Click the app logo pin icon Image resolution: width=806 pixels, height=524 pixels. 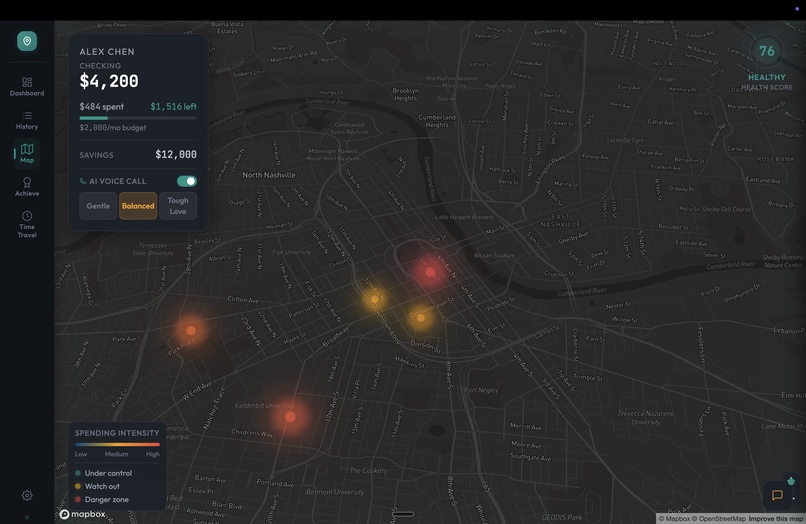[x=27, y=41]
